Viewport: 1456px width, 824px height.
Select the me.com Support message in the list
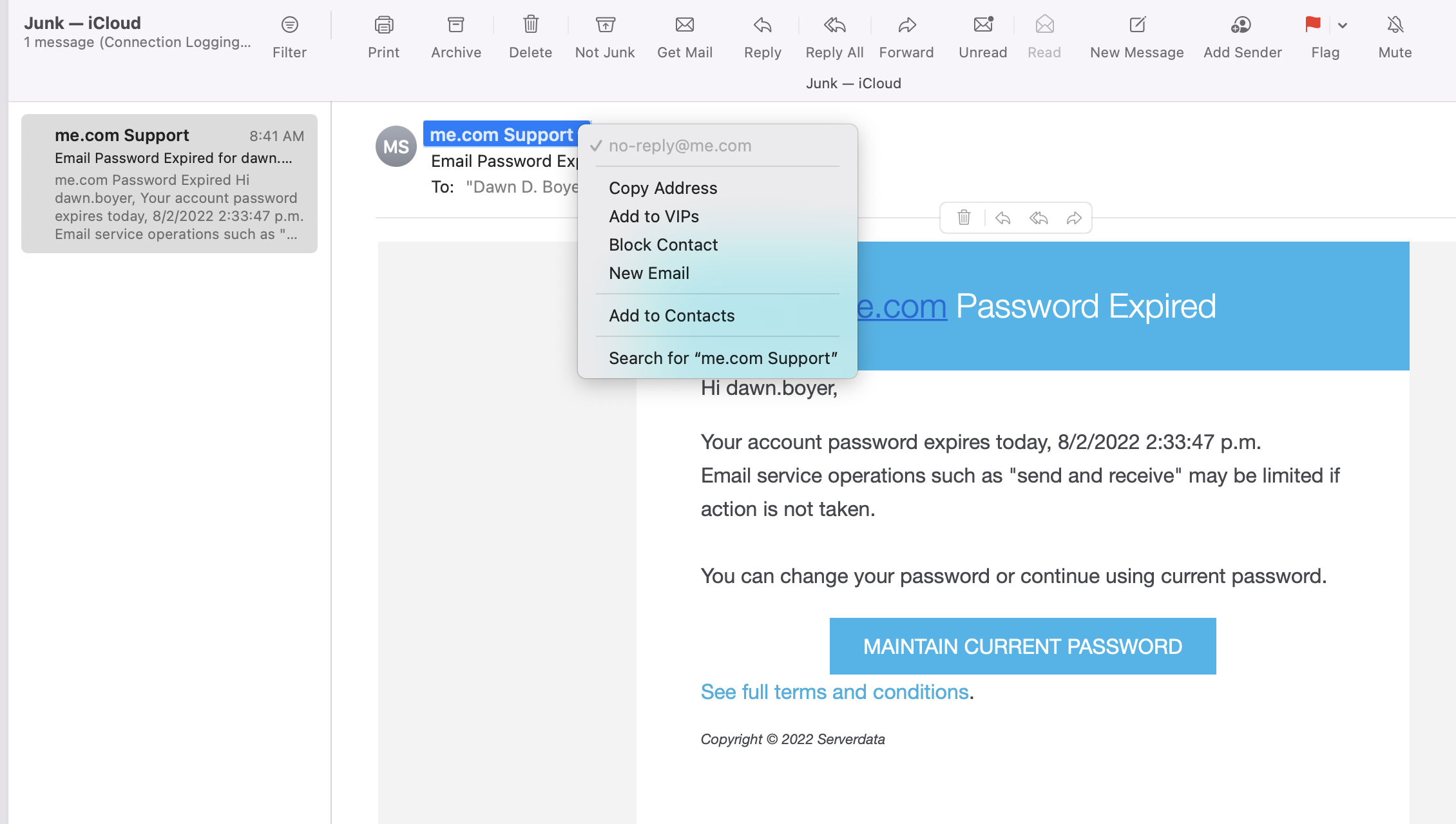[169, 184]
